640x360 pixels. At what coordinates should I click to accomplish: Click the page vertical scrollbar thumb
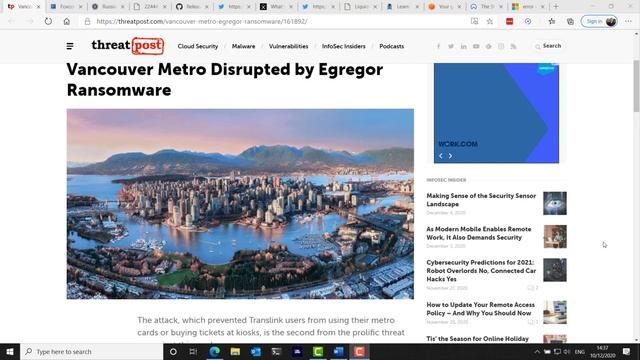(636, 86)
